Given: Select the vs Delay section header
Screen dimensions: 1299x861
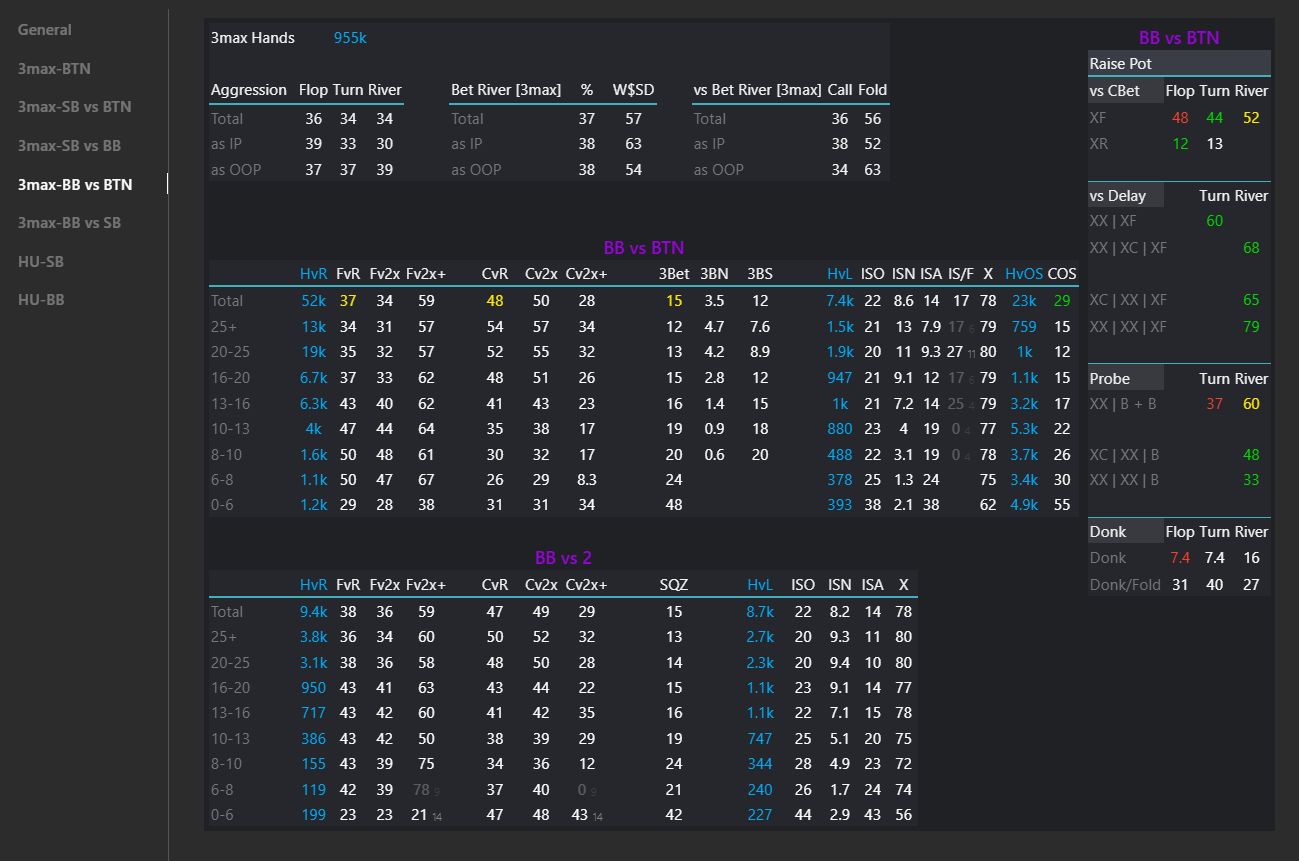Looking at the screenshot, I should click(1117, 196).
